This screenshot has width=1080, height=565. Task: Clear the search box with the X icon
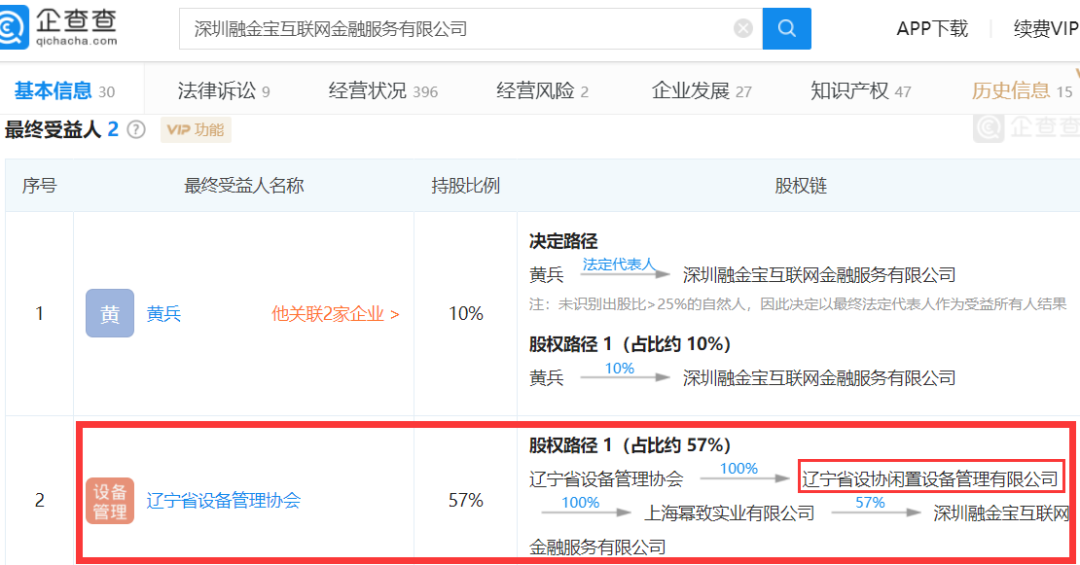tap(743, 28)
